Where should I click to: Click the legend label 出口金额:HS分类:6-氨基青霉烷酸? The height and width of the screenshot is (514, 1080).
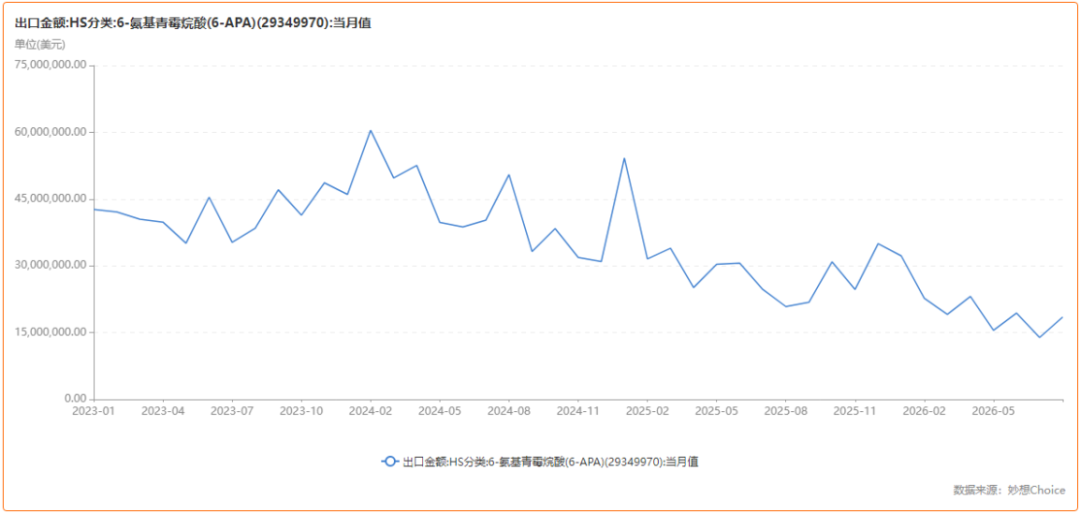click(551, 462)
